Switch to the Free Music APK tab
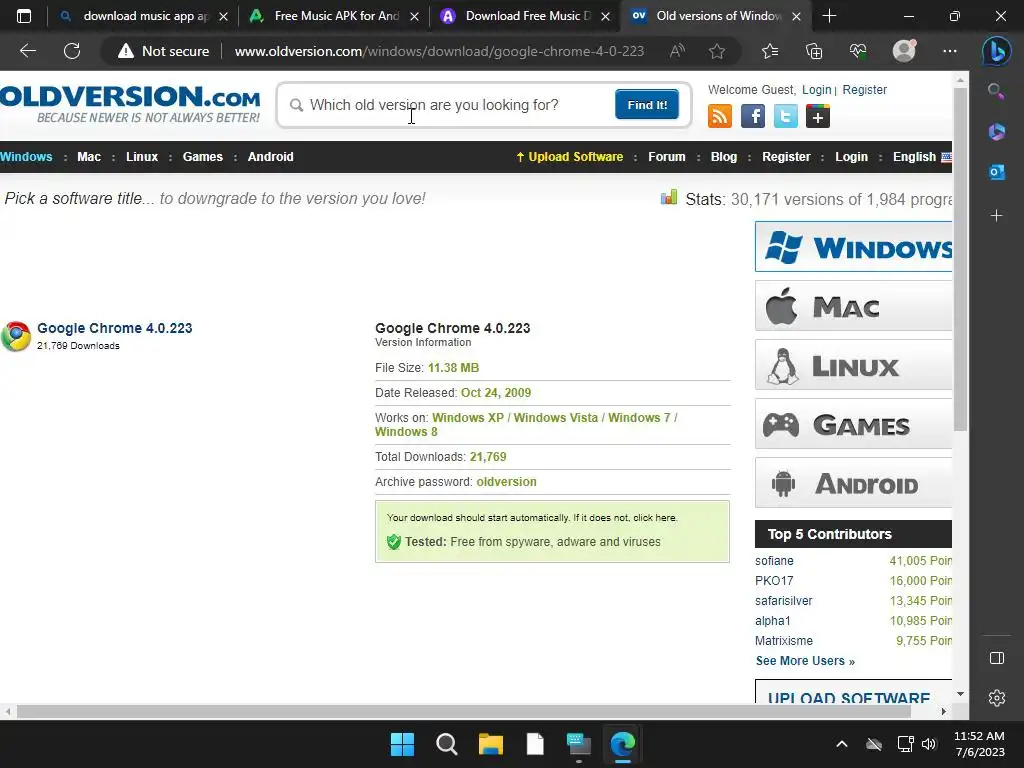 (x=336, y=16)
